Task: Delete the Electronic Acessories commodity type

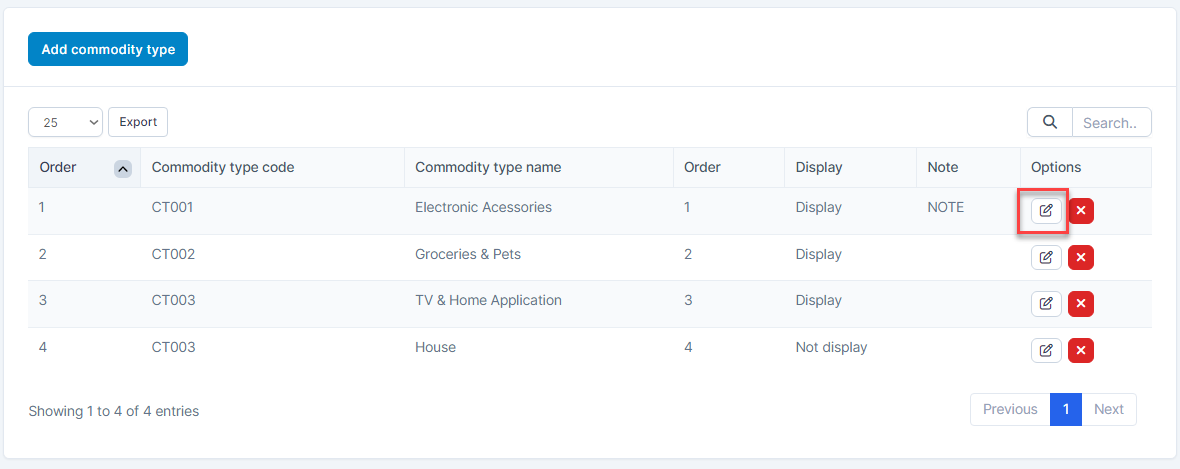Action: coord(1081,211)
